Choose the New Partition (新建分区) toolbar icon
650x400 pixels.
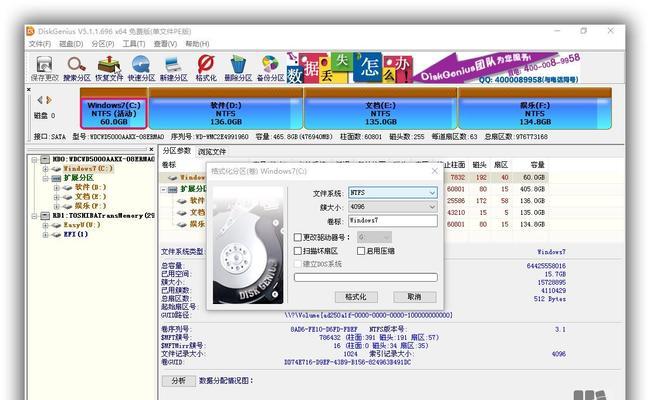click(174, 68)
